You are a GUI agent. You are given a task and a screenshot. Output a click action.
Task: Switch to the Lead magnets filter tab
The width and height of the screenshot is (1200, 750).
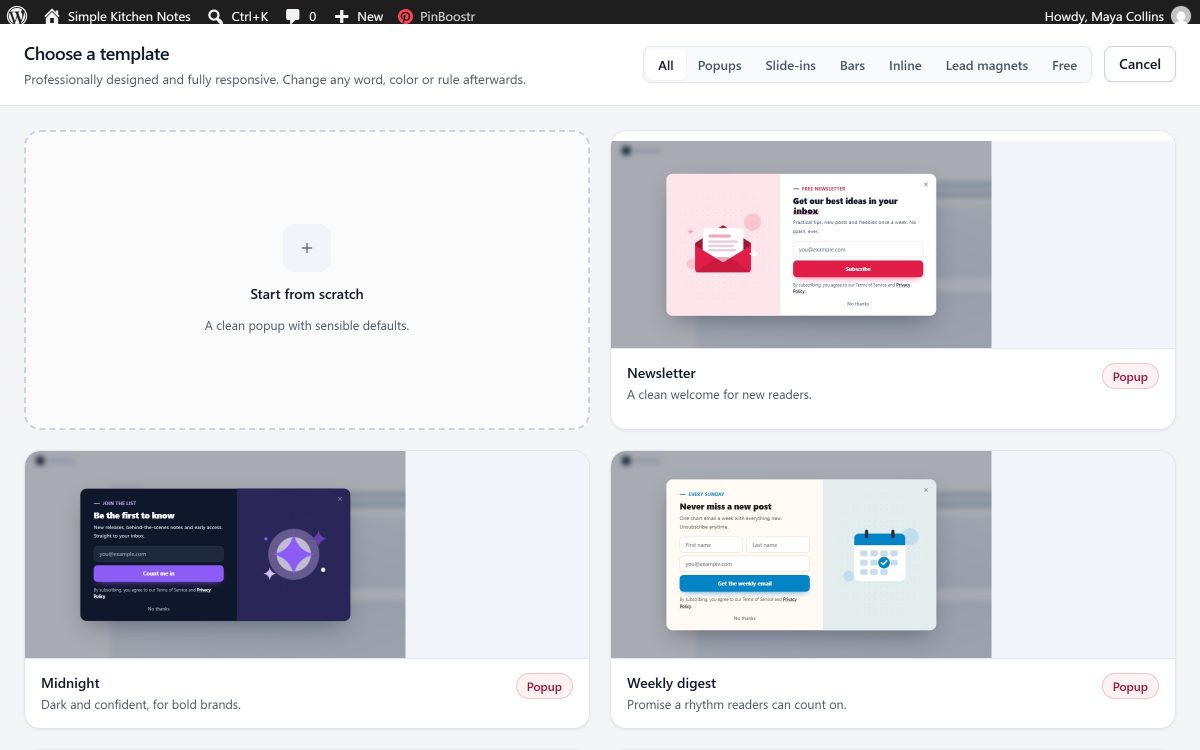point(987,65)
